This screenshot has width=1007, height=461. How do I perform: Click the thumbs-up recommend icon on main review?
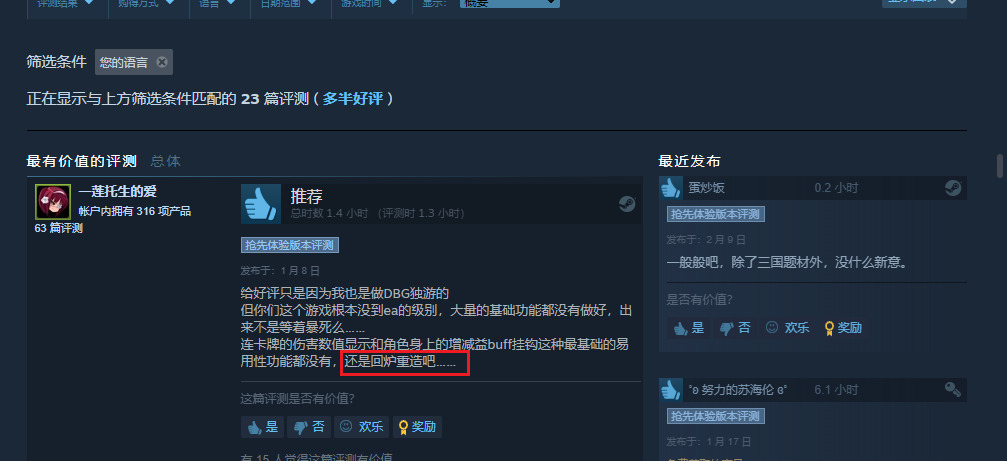click(x=261, y=204)
